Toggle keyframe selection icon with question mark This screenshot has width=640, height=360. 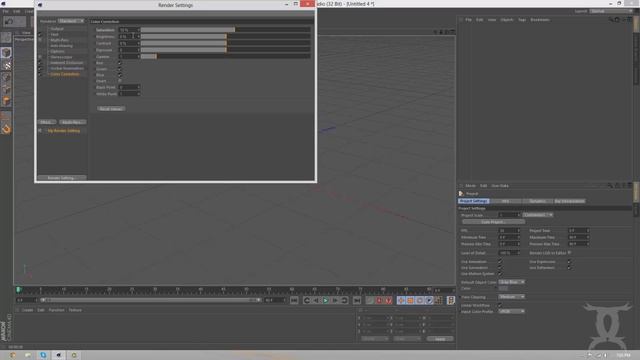pos(389,300)
